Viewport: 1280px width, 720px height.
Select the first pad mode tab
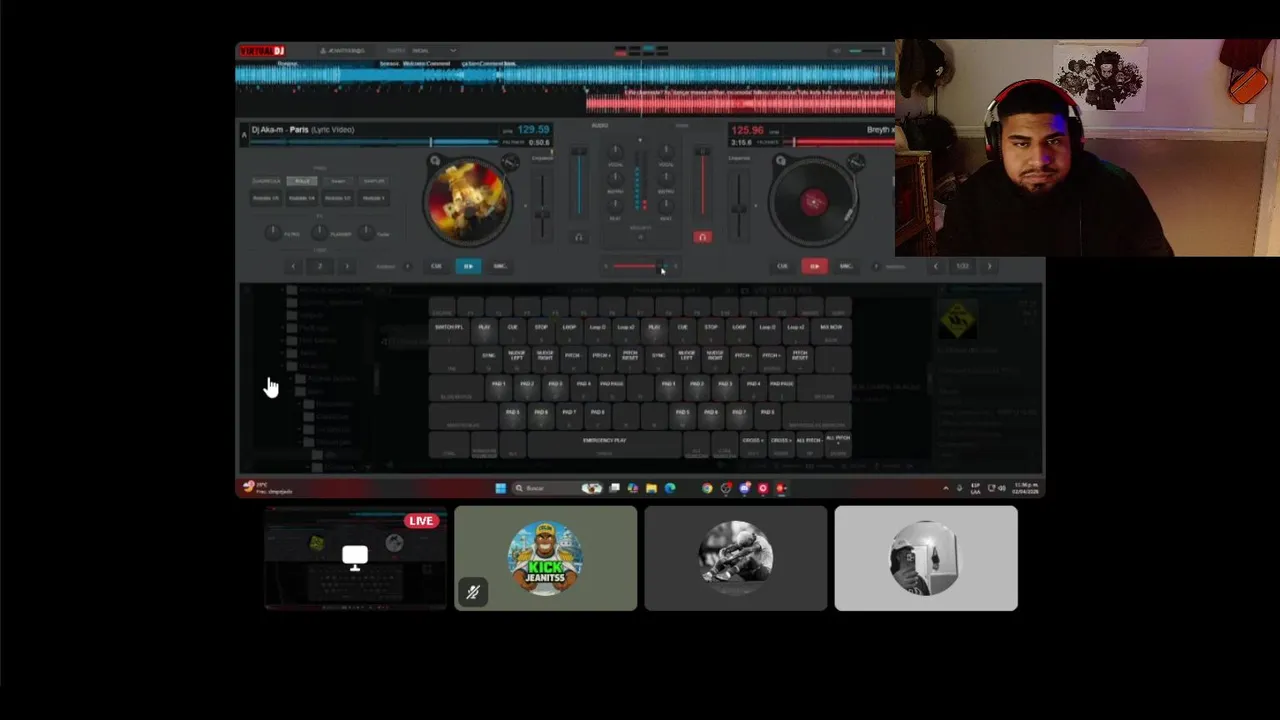(266, 181)
